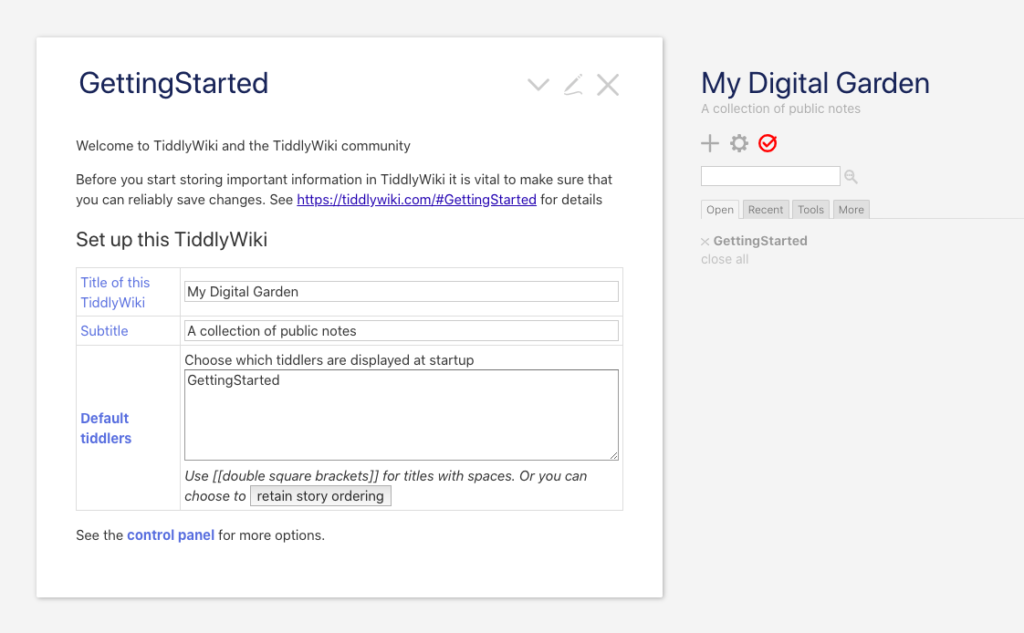1024x633 pixels.
Task: Follow the tiddlywiki.com GettingStarted hyperlink
Action: [x=416, y=200]
